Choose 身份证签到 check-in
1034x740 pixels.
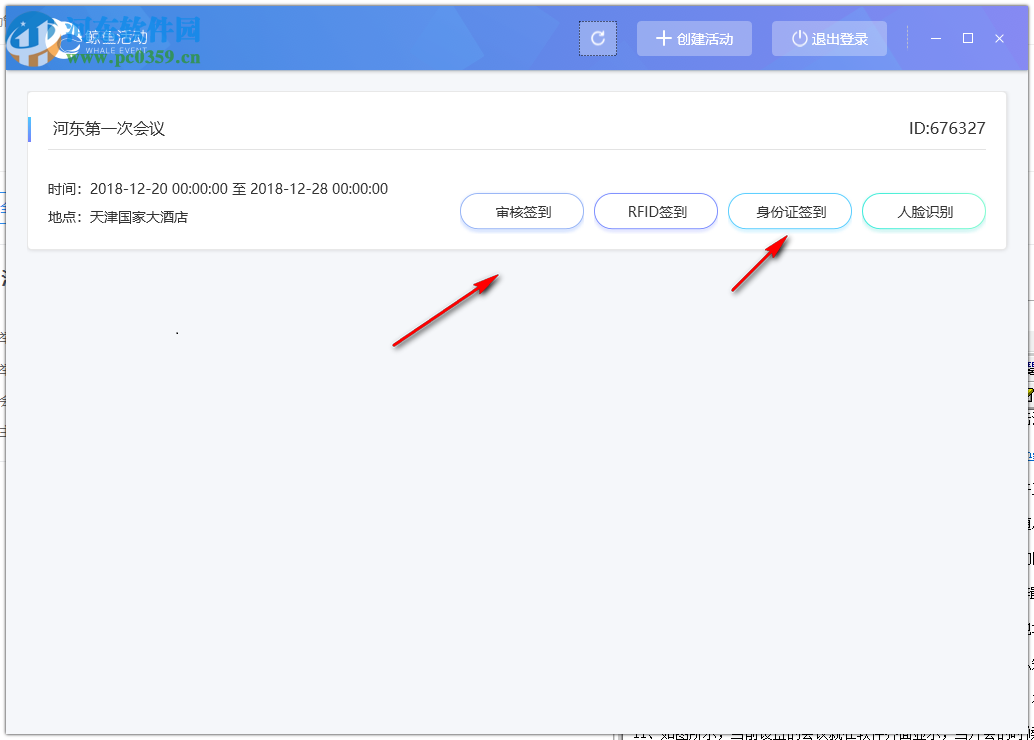pos(789,212)
